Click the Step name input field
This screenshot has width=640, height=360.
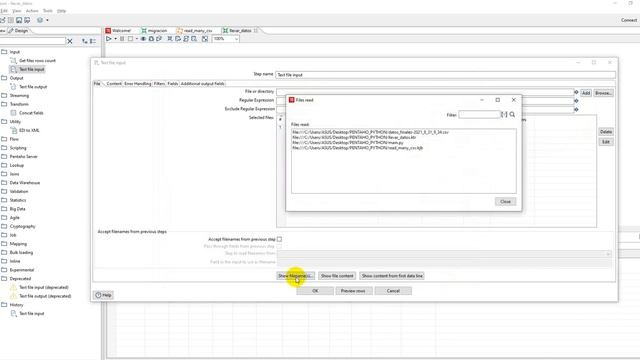(x=445, y=75)
